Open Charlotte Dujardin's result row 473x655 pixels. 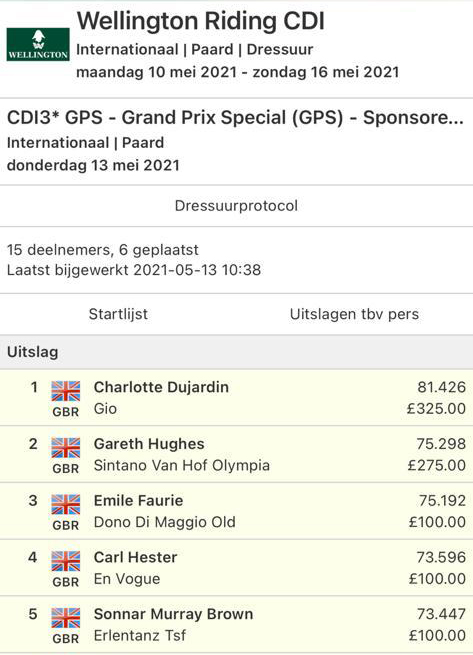[x=236, y=398]
